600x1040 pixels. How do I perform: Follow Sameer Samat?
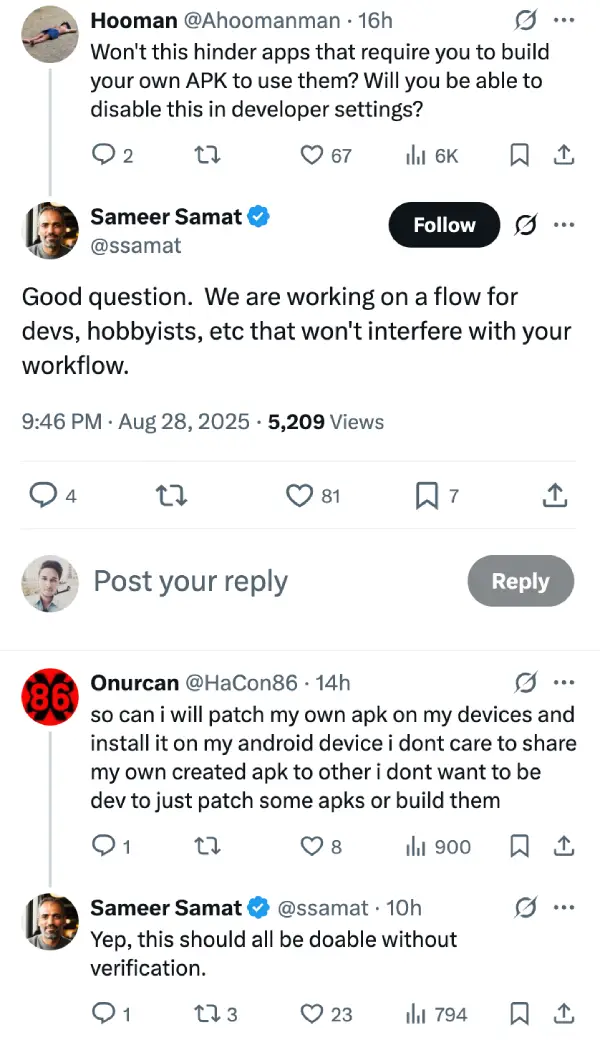coord(444,225)
